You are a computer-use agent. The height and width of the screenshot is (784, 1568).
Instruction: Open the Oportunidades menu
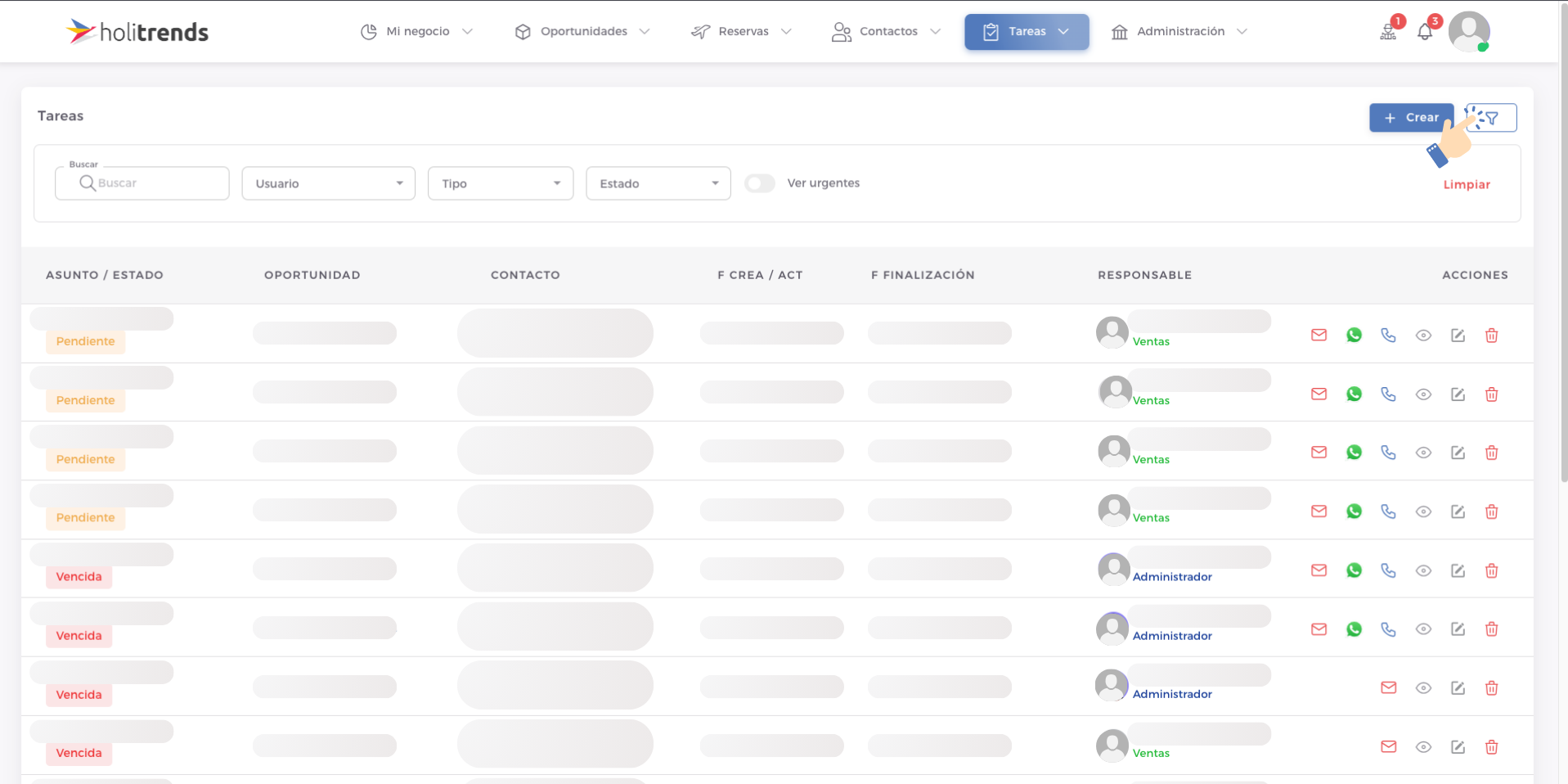pos(582,31)
